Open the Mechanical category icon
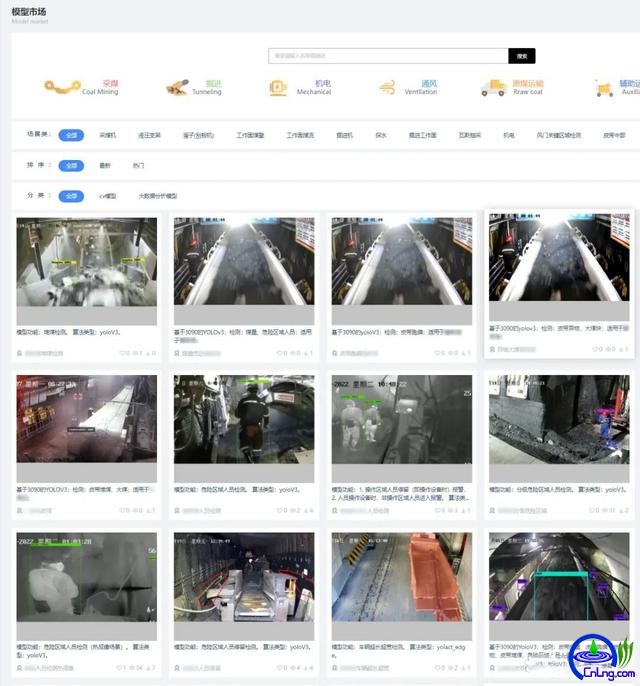Image resolution: width=640 pixels, height=686 pixels. pos(278,88)
